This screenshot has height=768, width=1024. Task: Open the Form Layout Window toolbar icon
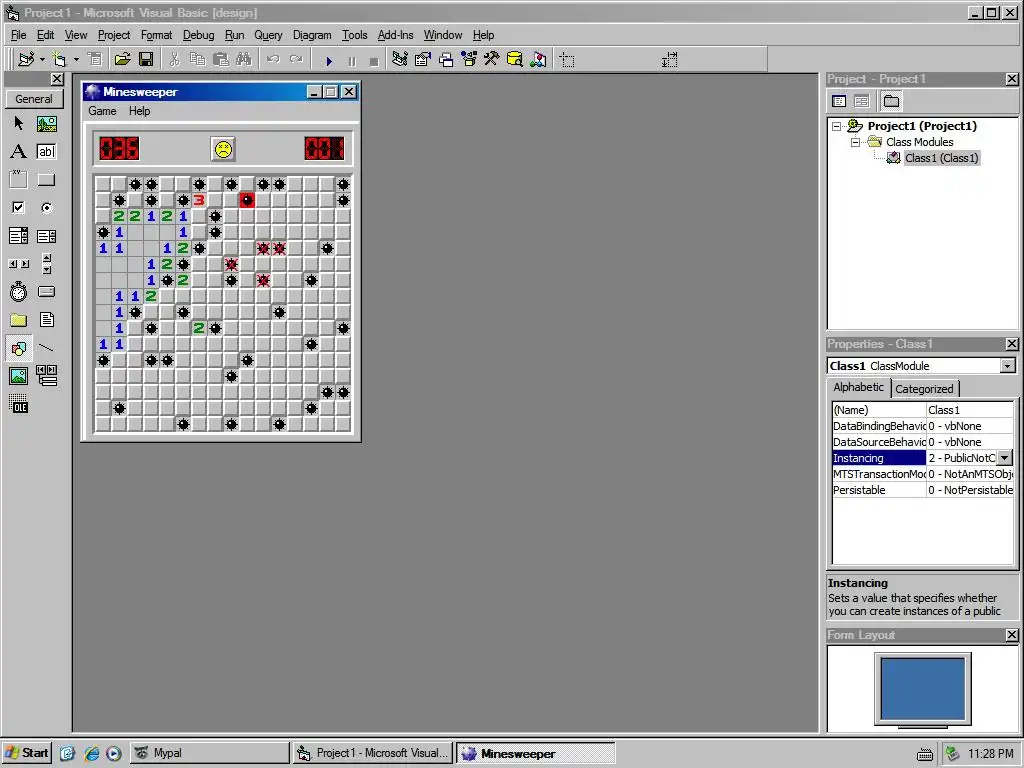click(x=446, y=59)
